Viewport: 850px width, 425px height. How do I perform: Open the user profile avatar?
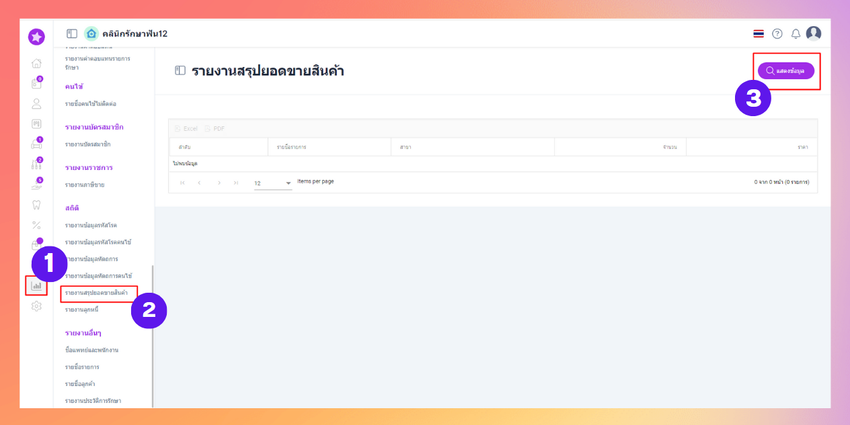point(813,34)
